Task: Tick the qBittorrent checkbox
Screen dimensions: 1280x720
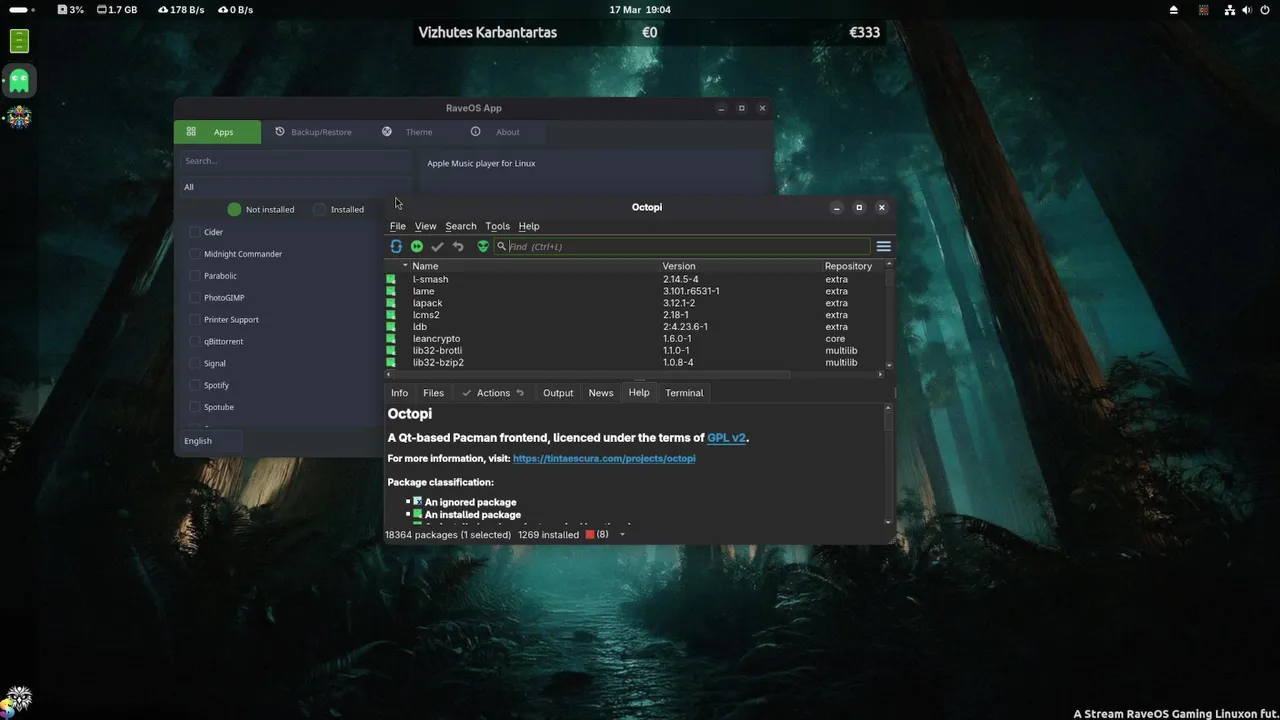Action: coord(195,342)
